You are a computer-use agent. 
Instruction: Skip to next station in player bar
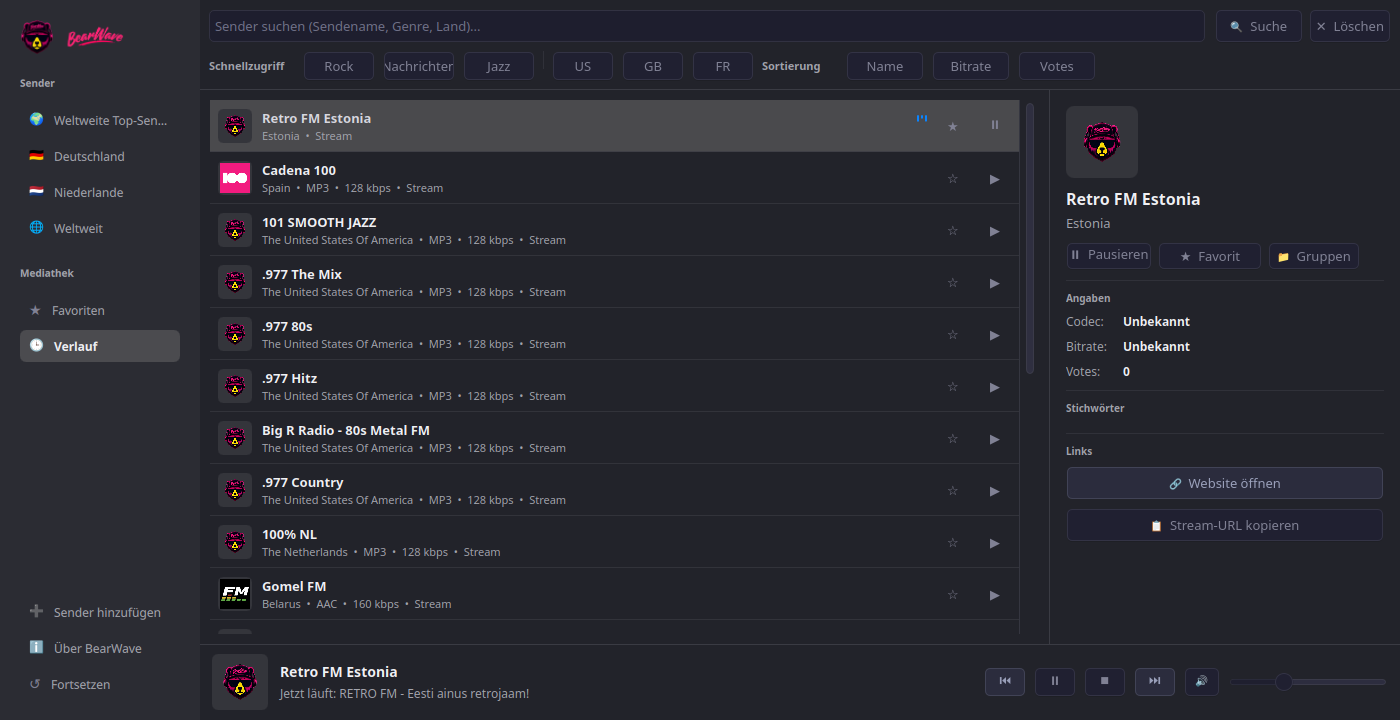[1155, 681]
